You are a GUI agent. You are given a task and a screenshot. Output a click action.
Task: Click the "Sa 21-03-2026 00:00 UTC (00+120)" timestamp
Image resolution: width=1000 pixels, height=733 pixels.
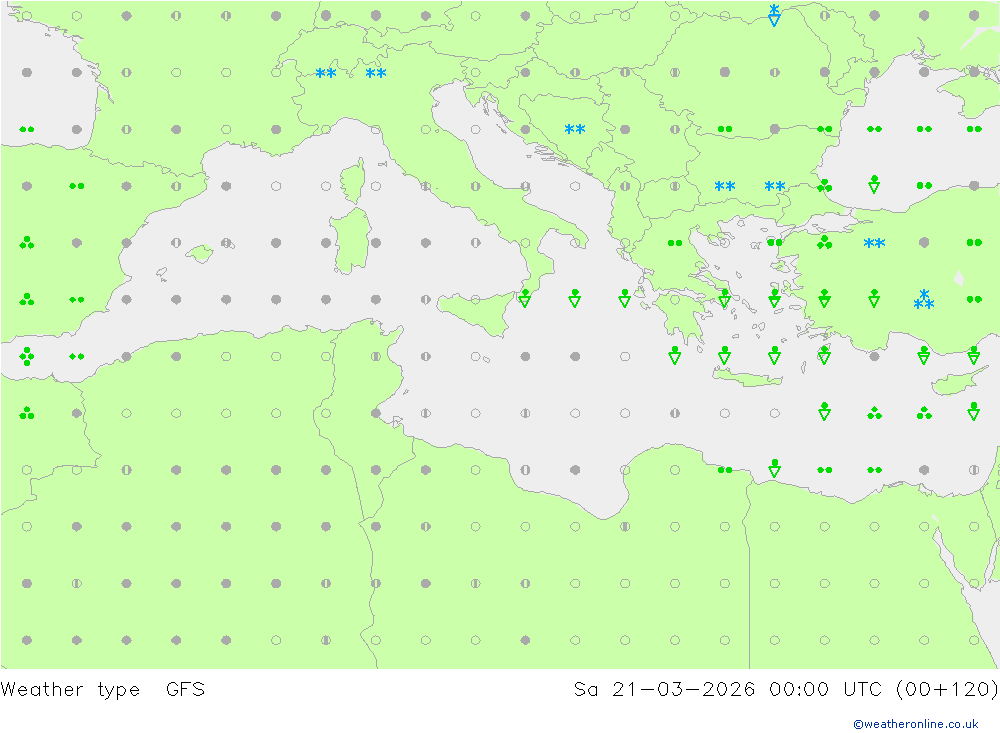coord(786,690)
